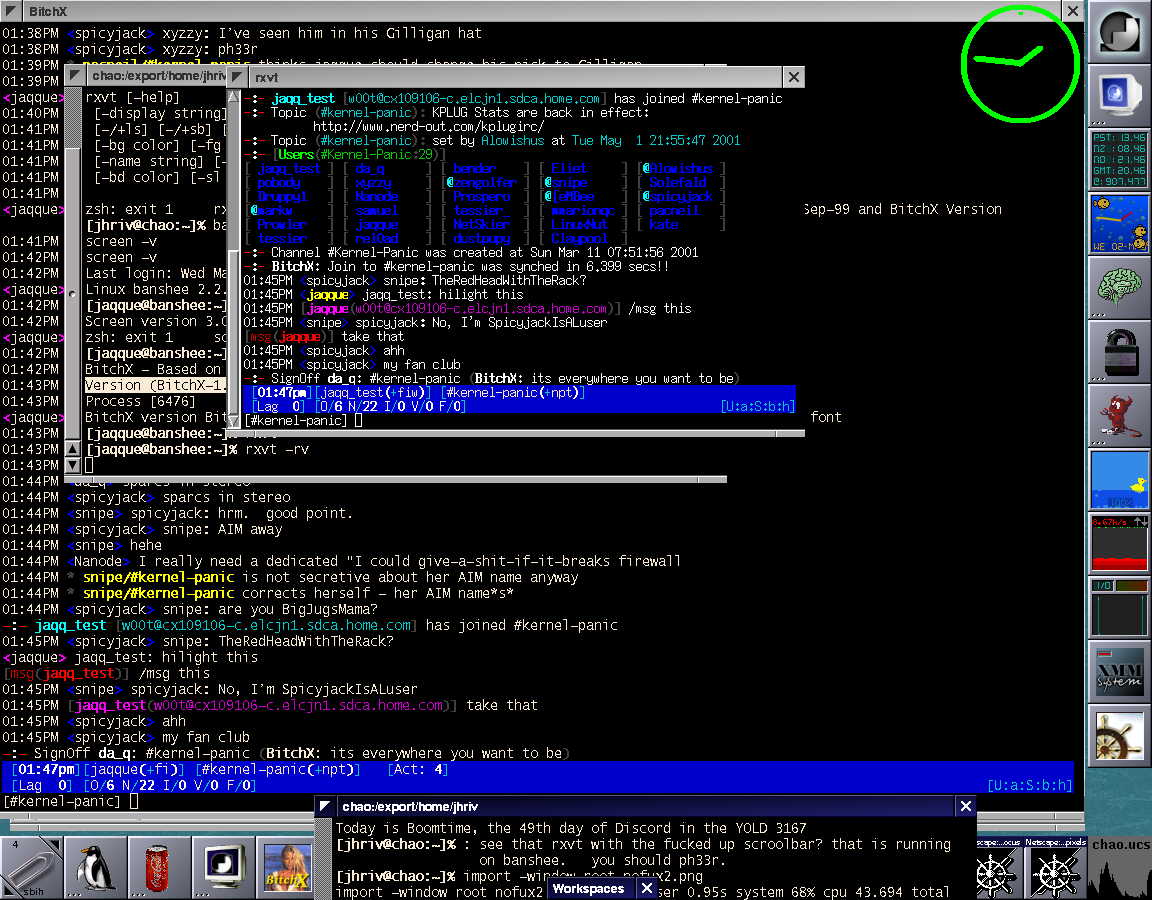This screenshot has height=900, width=1152.
Task: Close the Workspaces menu
Action: tap(647, 889)
